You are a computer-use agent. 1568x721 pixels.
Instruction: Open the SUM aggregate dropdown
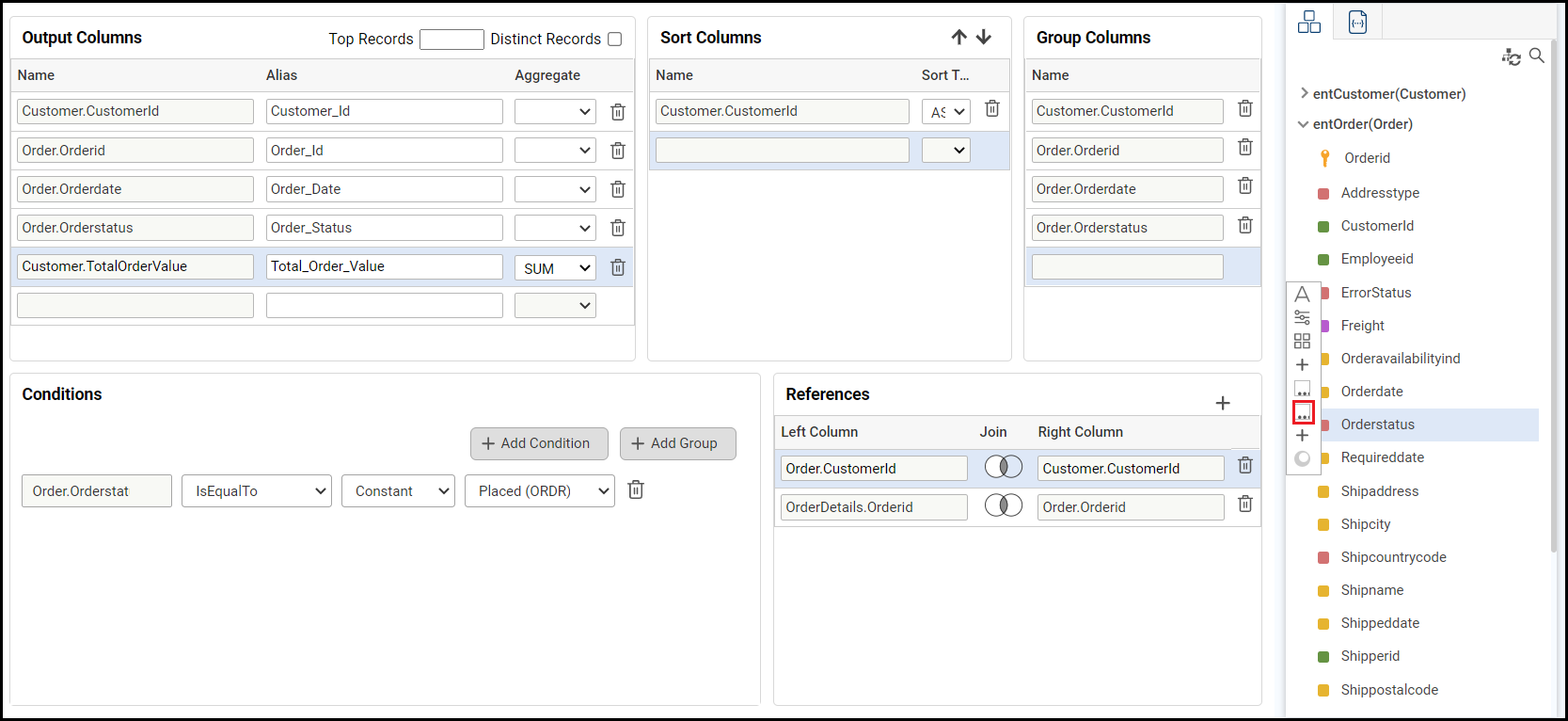click(555, 268)
